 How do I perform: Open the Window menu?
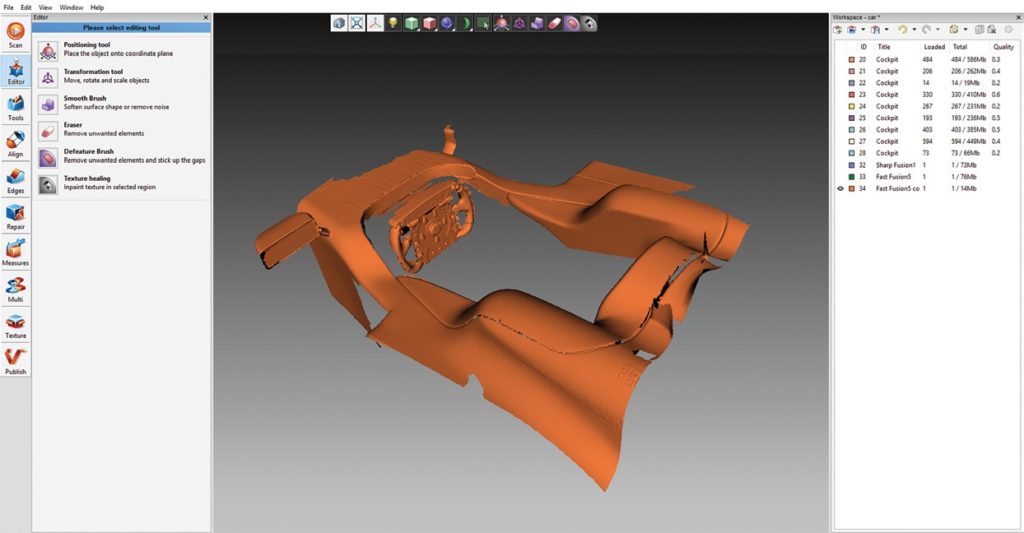71,7
